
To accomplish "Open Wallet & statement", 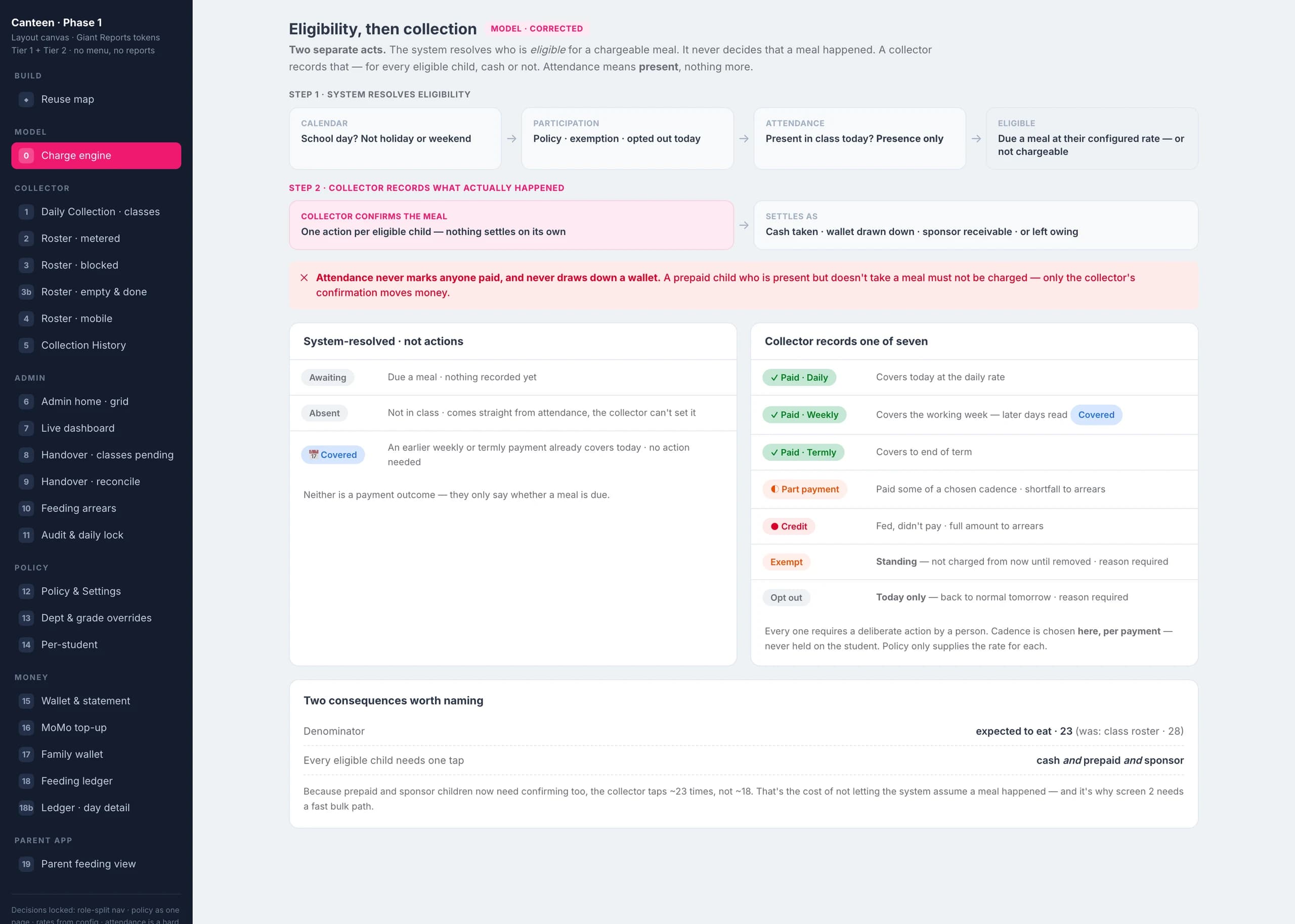I will tap(96, 701).
